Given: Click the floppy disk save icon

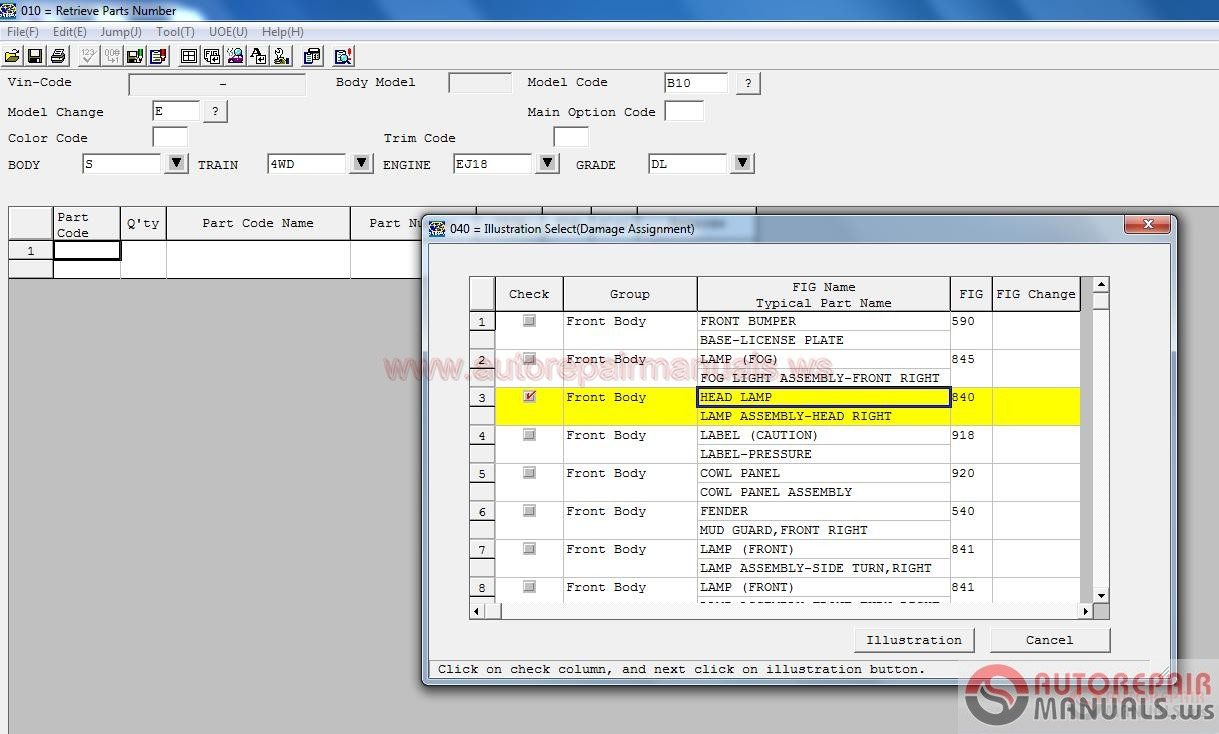Looking at the screenshot, I should pyautogui.click(x=35, y=56).
